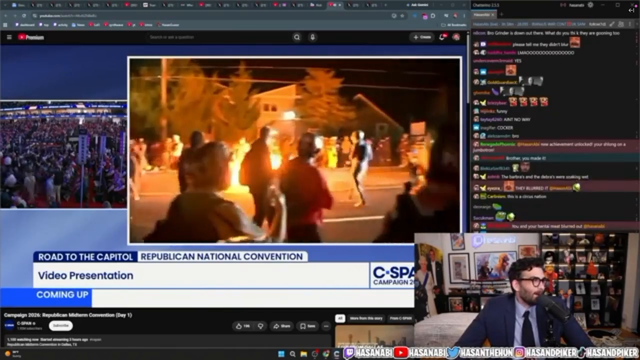The height and width of the screenshot is (360, 640).
Task: Open browser three-dot menu
Action: click(x=464, y=16)
